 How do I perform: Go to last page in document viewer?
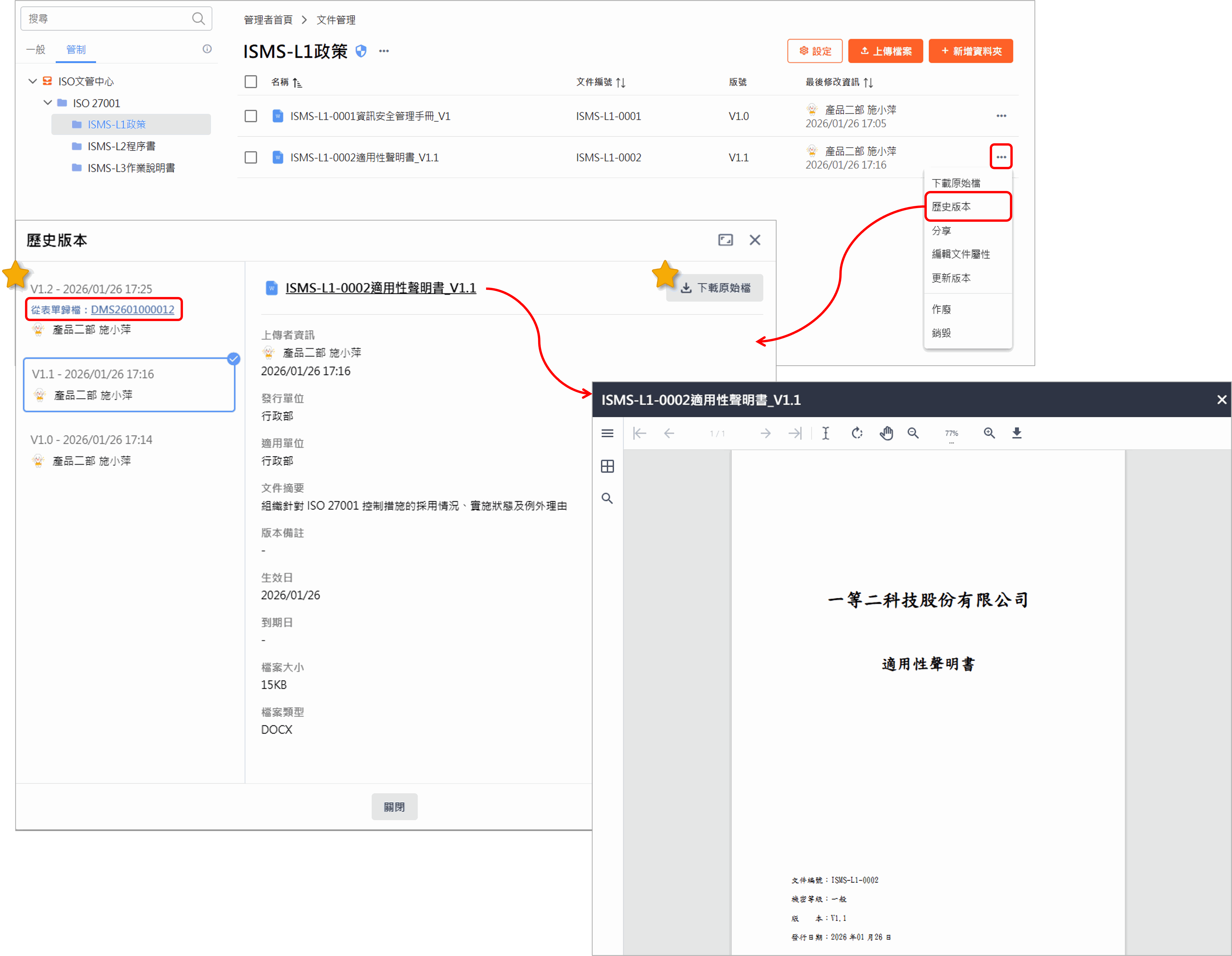pos(794,433)
